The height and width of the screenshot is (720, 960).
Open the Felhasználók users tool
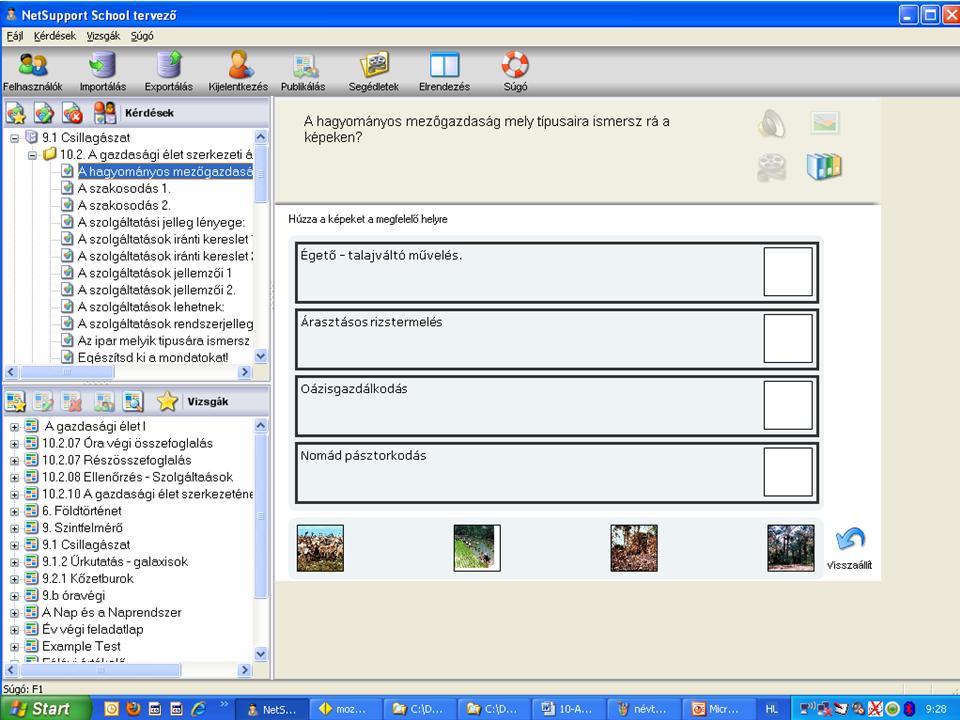pyautogui.click(x=32, y=67)
